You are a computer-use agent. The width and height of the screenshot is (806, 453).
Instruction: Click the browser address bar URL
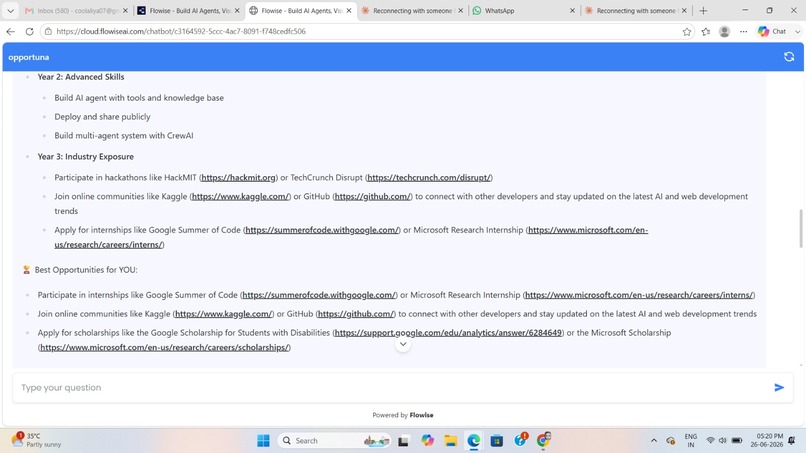coord(181,31)
